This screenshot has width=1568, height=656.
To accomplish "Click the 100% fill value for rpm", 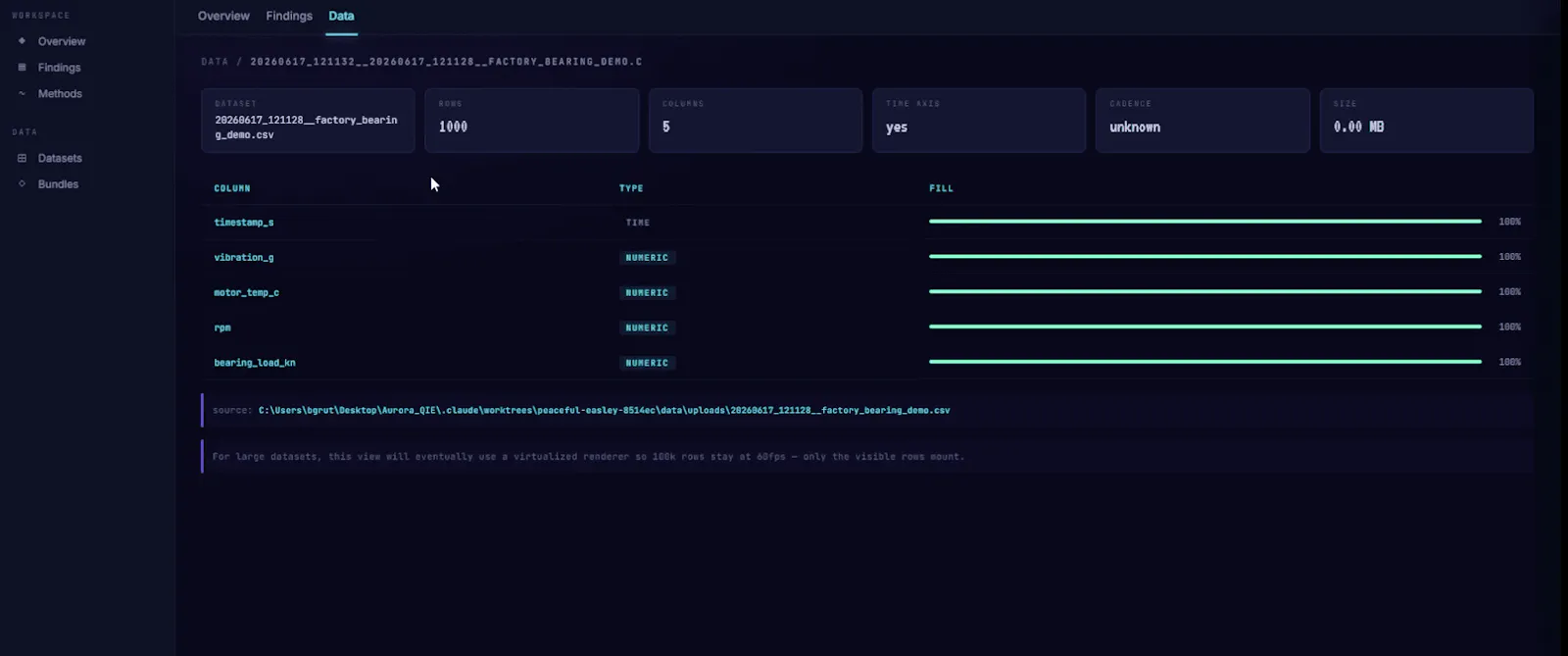I will 1509,328.
